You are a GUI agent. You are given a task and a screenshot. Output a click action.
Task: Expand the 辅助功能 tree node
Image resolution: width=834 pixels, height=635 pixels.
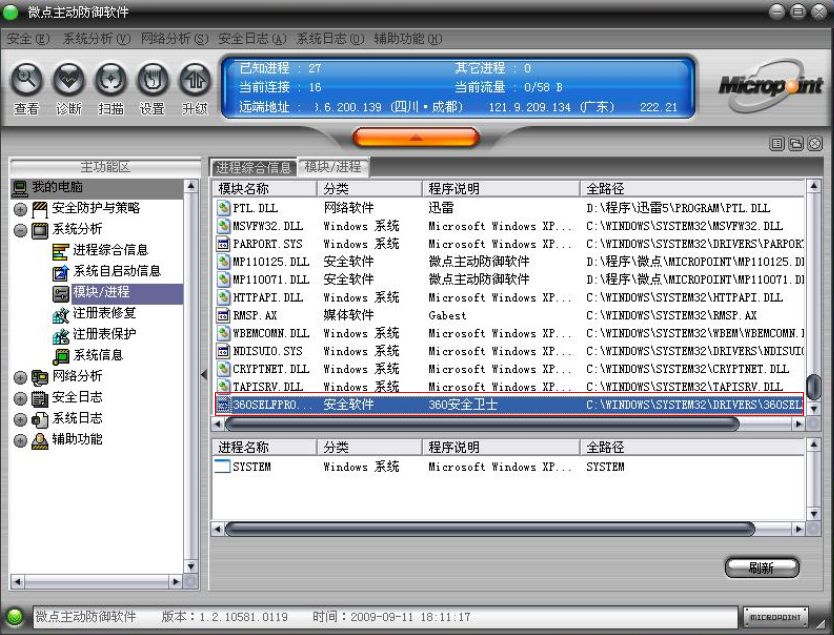click(x=20, y=440)
